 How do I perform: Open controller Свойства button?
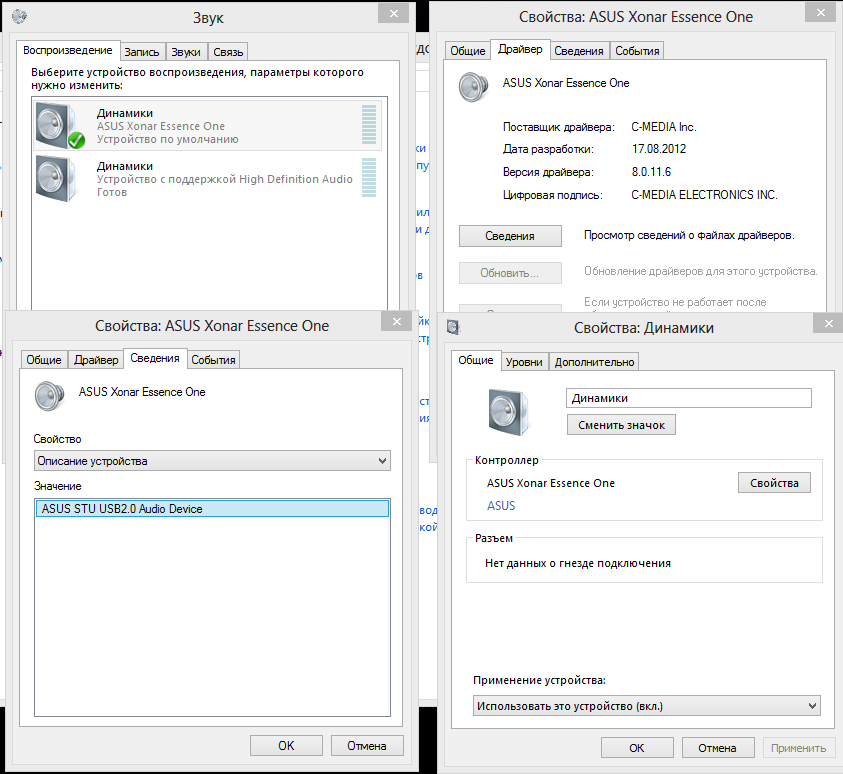point(774,483)
